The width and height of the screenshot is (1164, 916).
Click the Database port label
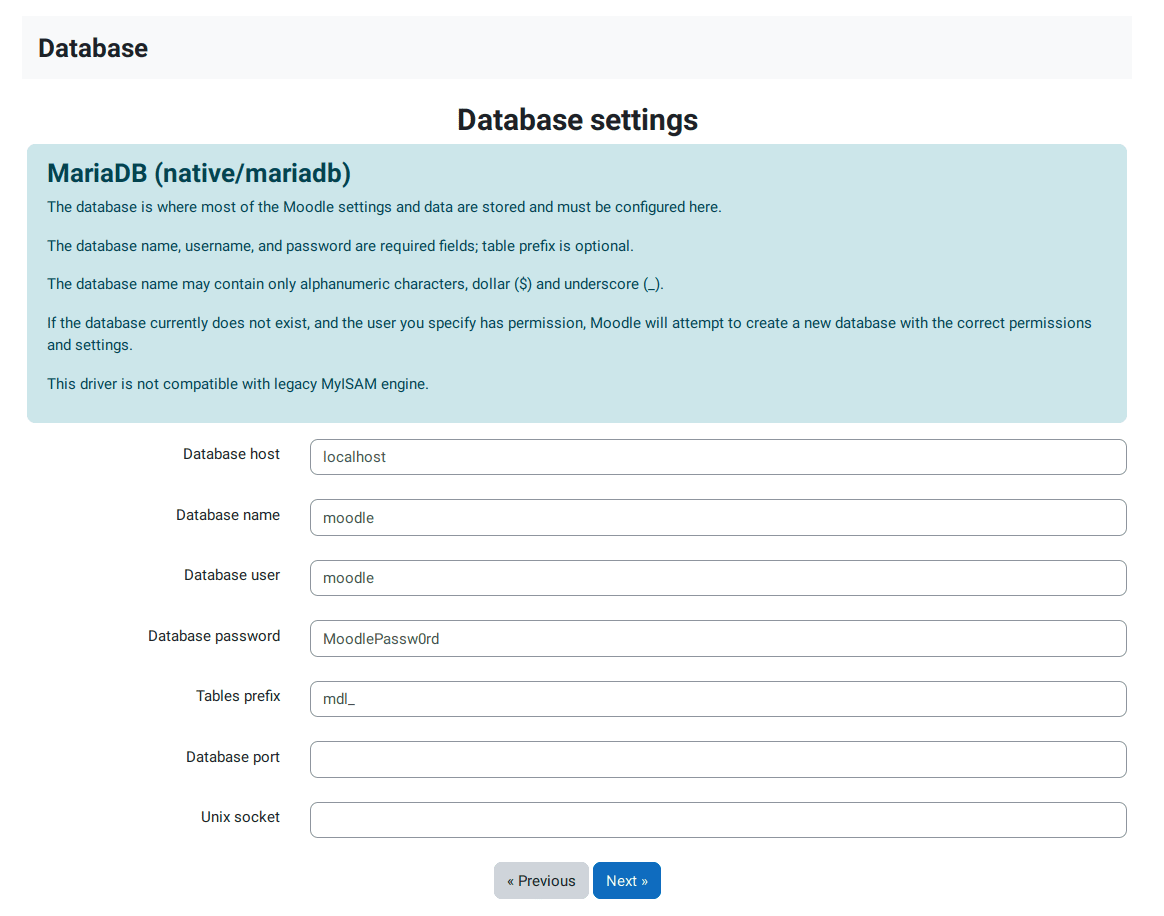233,757
